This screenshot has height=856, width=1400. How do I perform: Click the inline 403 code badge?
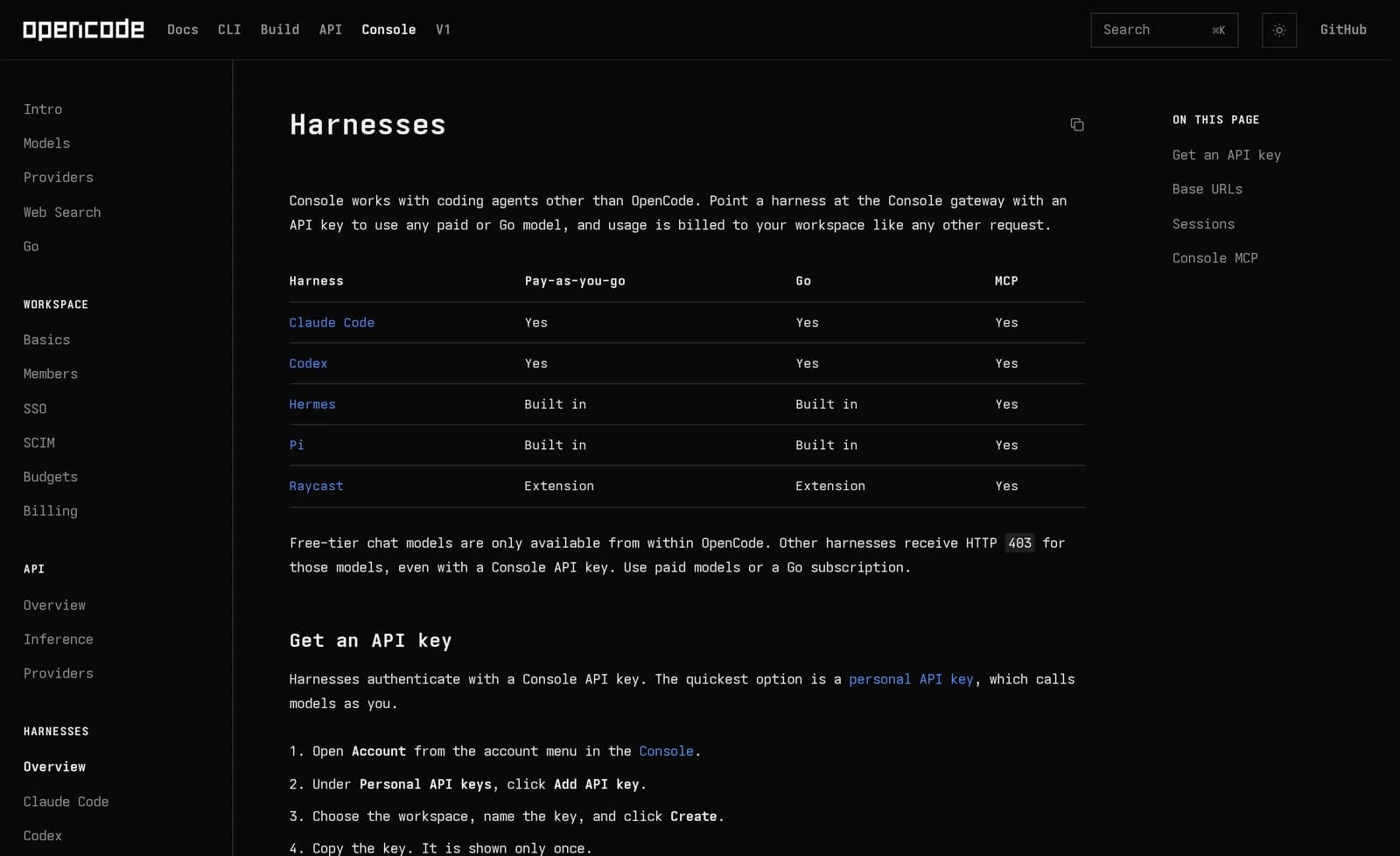pyautogui.click(x=1019, y=543)
